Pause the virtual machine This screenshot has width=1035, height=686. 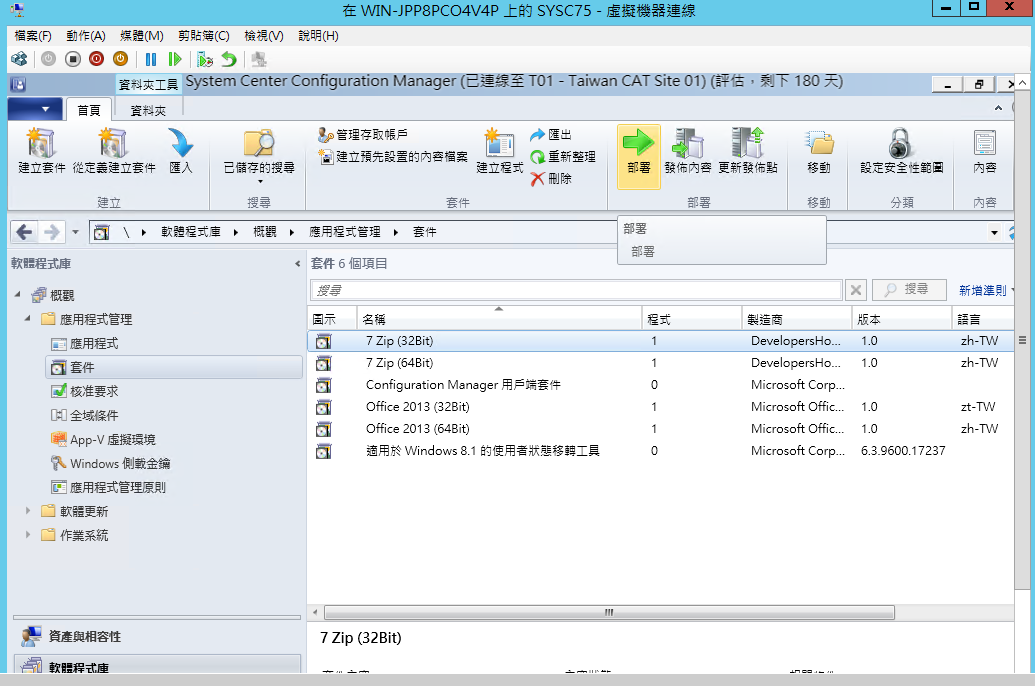coord(150,59)
